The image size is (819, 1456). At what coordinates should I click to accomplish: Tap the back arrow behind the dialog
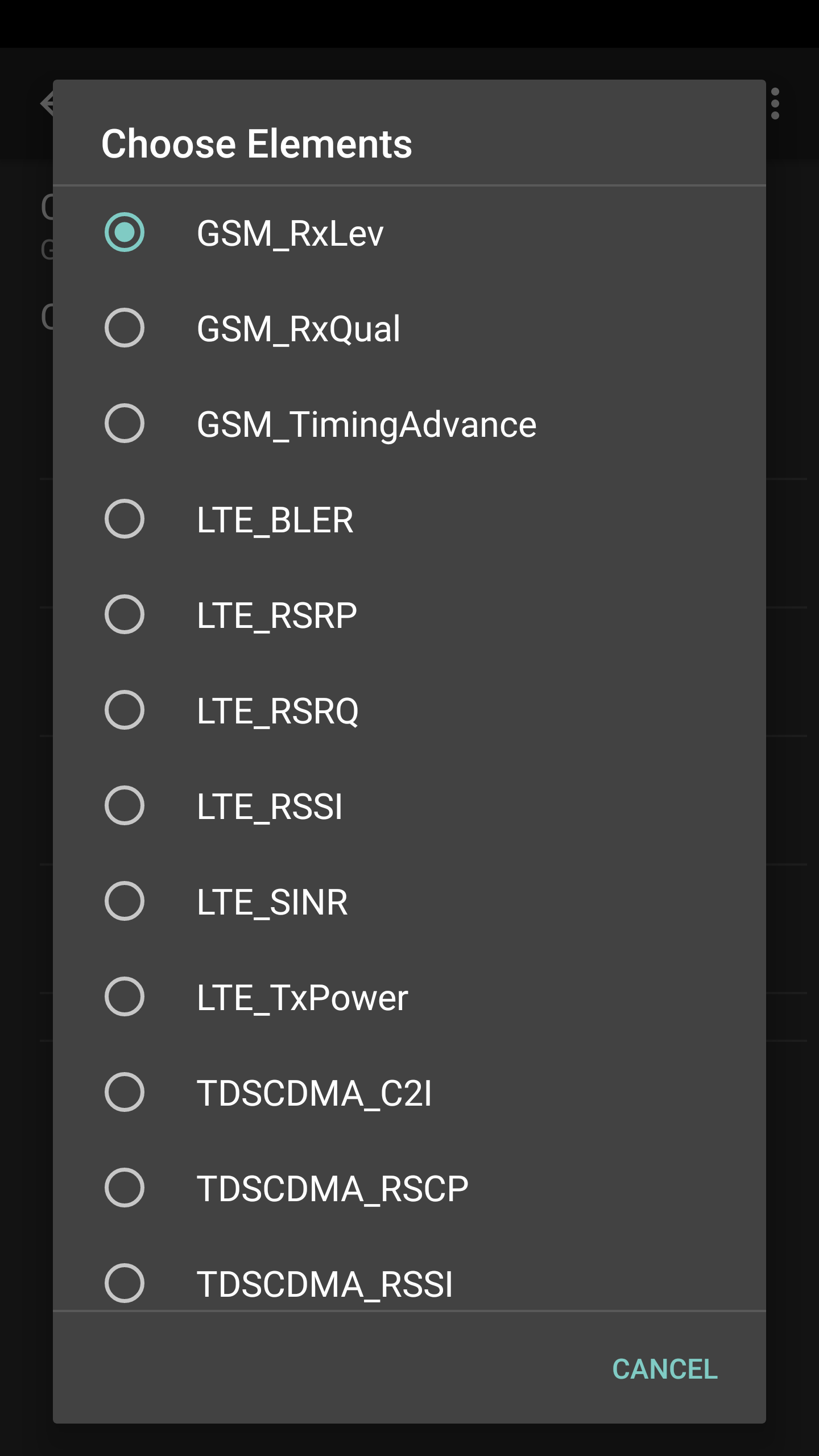(47, 104)
